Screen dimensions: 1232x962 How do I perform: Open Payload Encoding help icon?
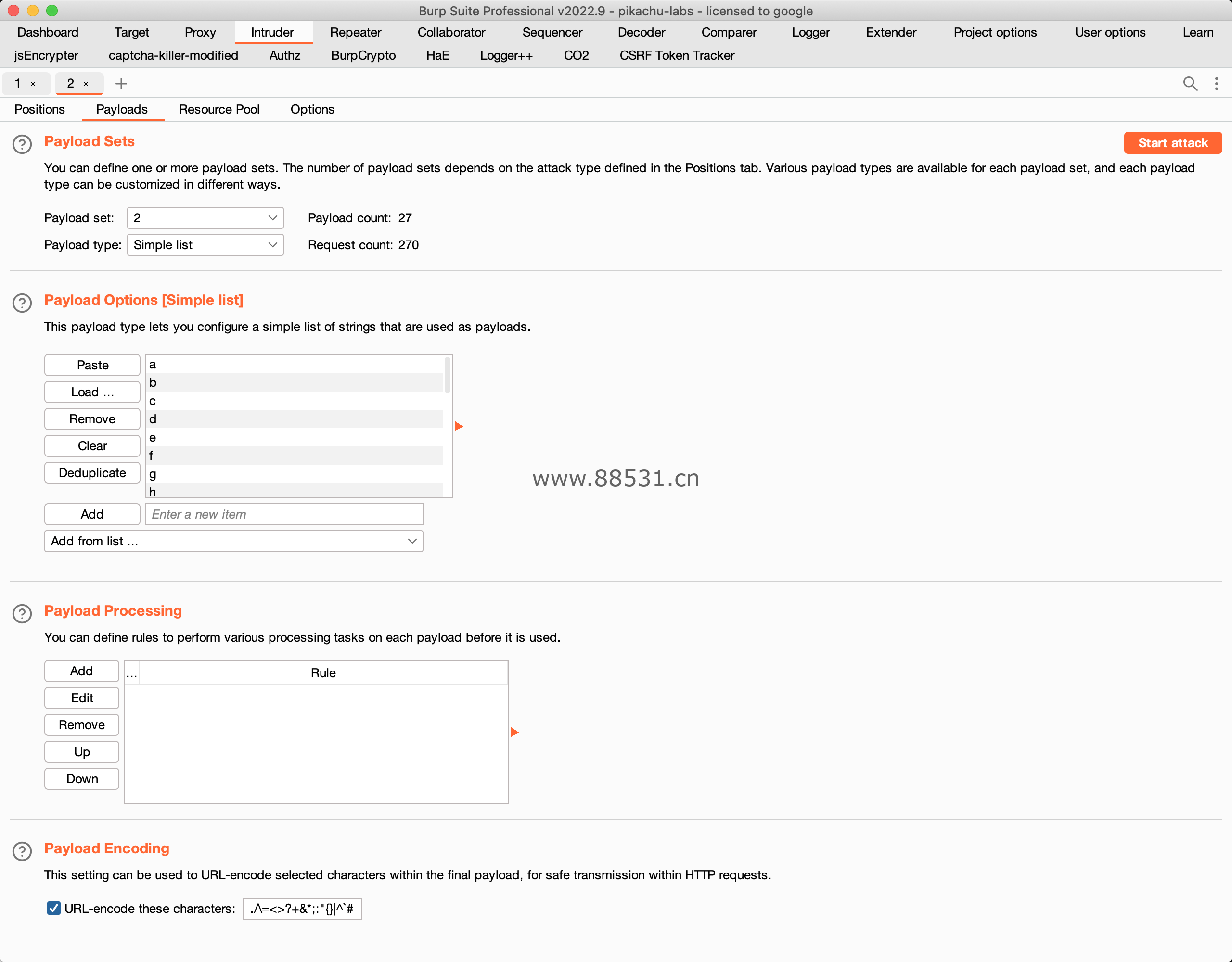pos(22,851)
